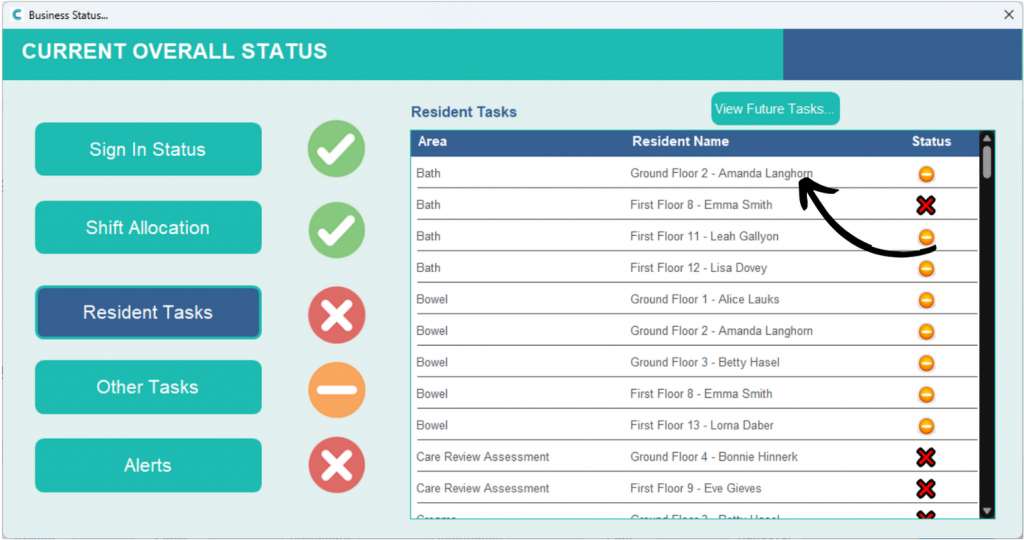
Task: Open the Alerts section
Action: click(148, 465)
